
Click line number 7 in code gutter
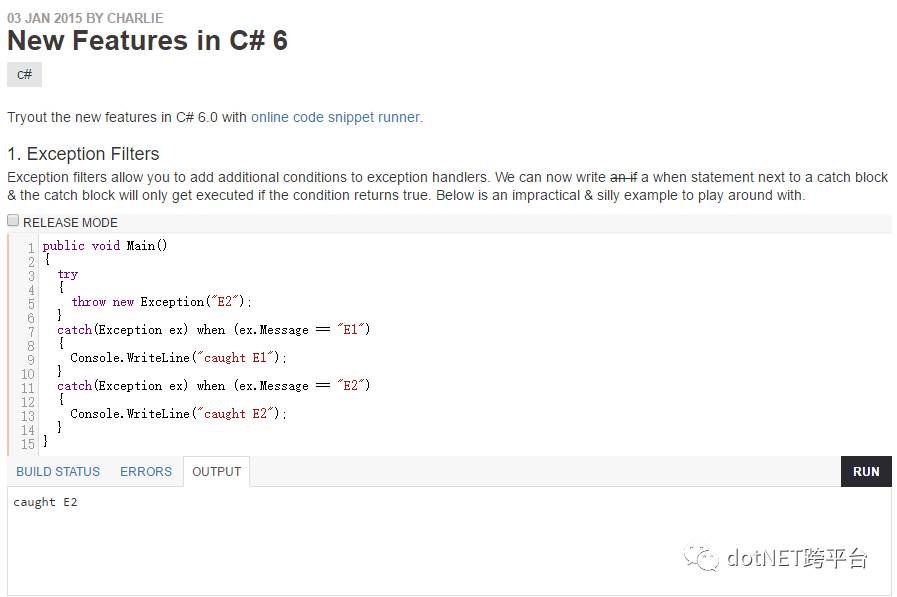(31, 332)
